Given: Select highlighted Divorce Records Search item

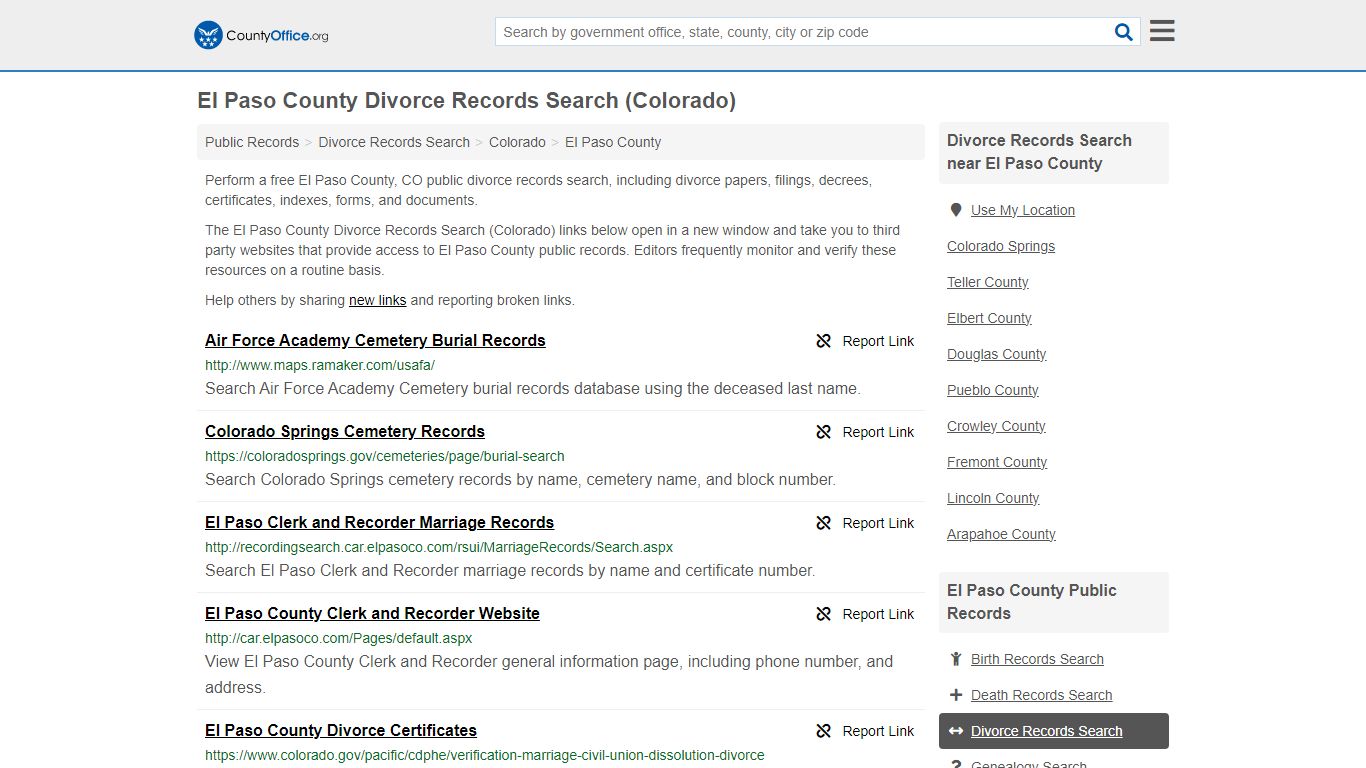Looking at the screenshot, I should pyautogui.click(x=1054, y=731).
